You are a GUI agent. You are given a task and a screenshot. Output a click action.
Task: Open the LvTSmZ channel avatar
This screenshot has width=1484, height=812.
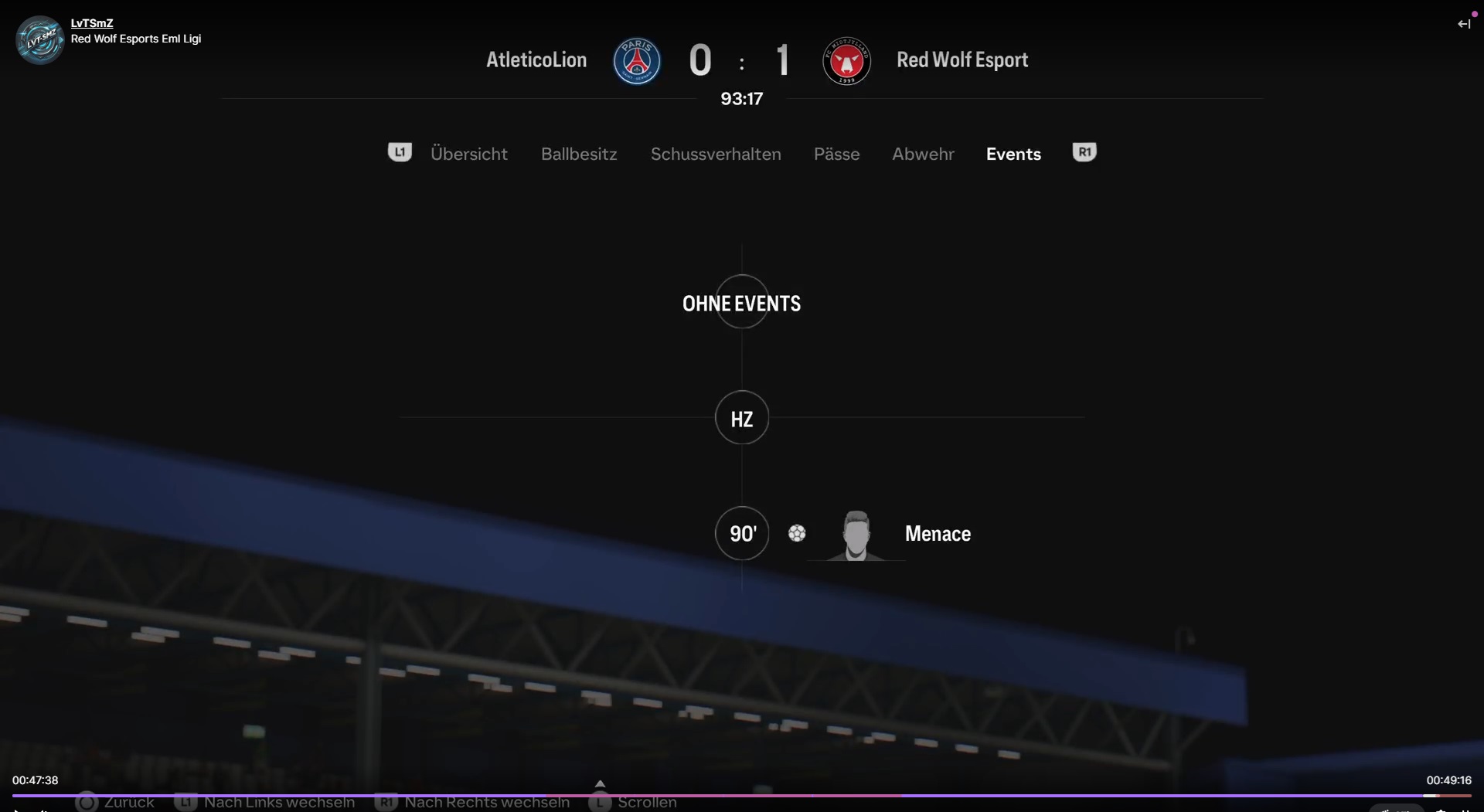pyautogui.click(x=40, y=39)
